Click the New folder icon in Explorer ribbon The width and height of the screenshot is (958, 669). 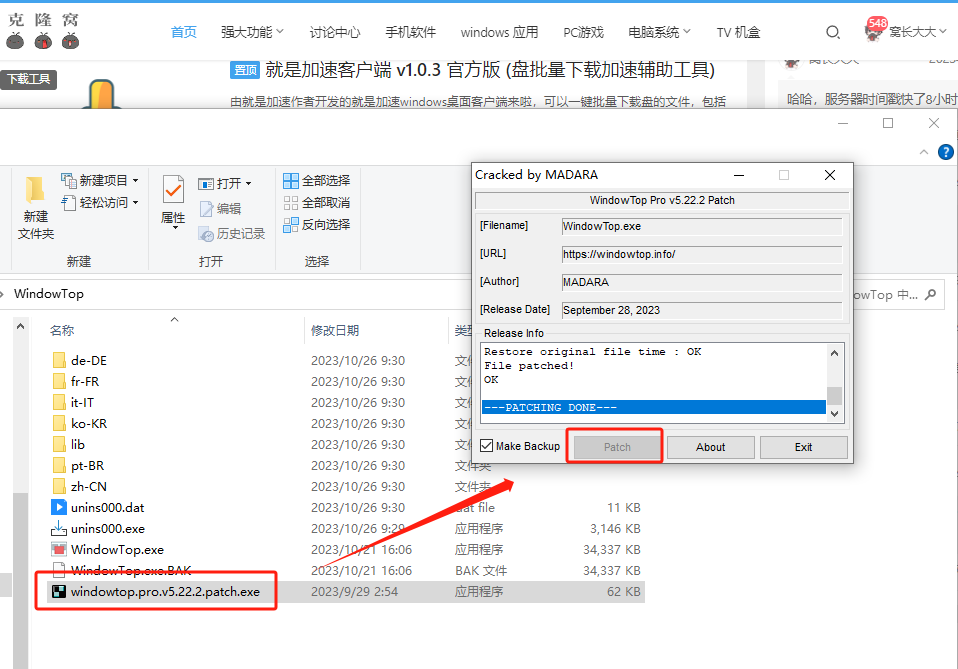(35, 190)
